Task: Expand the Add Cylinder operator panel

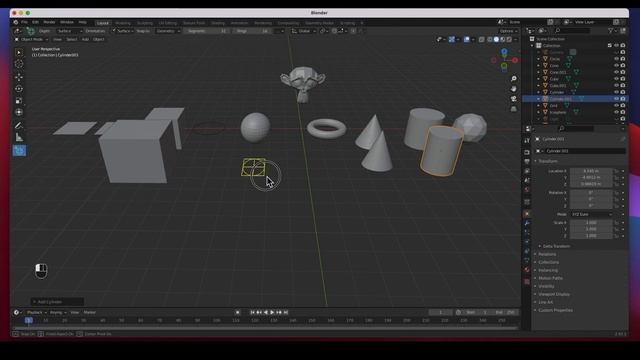Action: (57, 302)
